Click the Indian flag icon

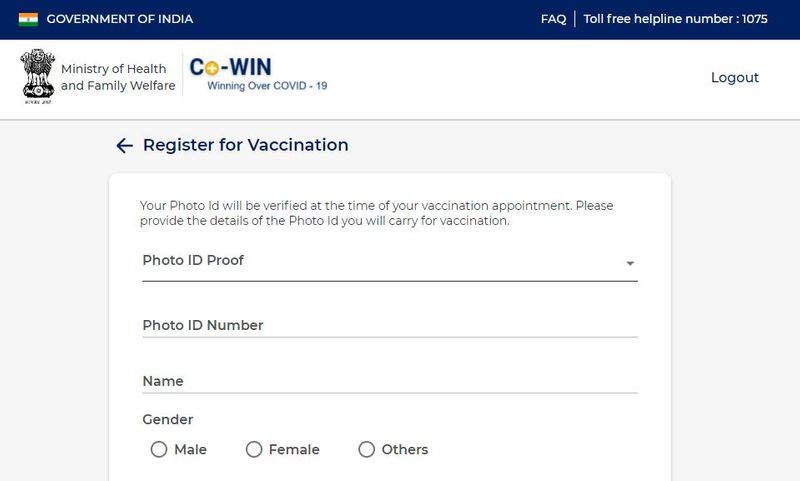point(28,19)
